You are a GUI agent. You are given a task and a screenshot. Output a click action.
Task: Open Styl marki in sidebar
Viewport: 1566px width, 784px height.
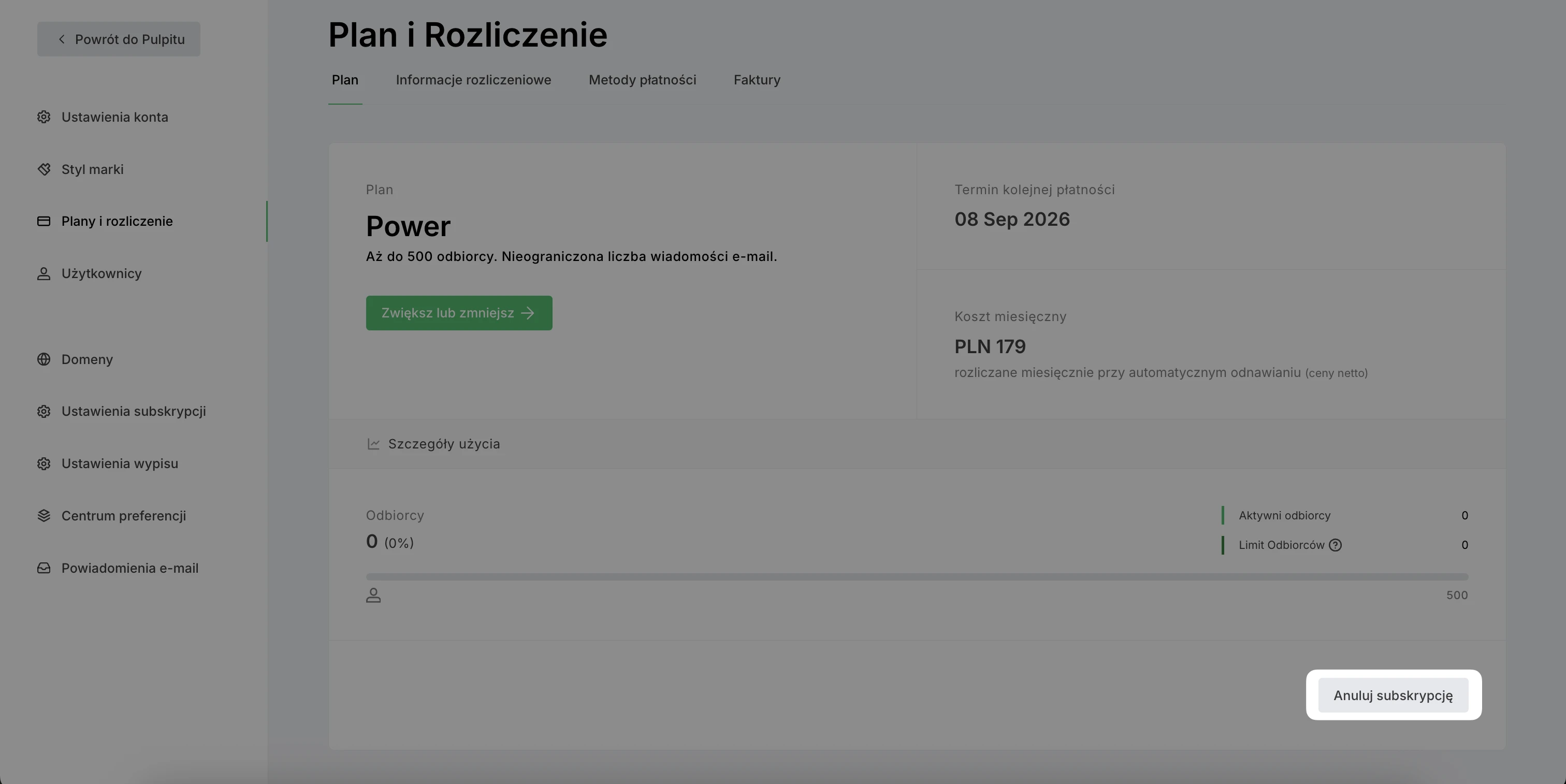pos(92,169)
